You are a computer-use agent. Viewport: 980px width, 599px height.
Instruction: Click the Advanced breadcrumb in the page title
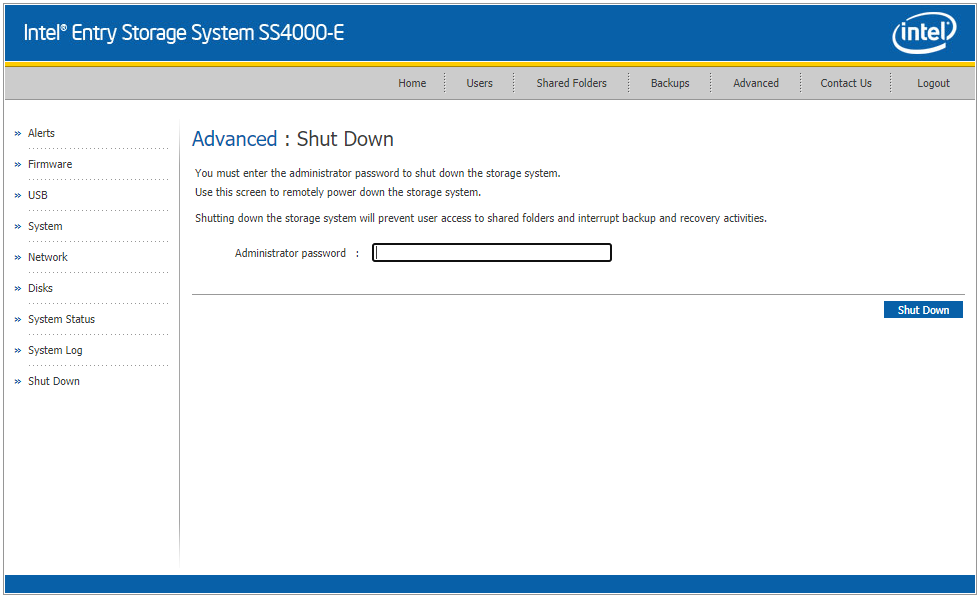[234, 139]
